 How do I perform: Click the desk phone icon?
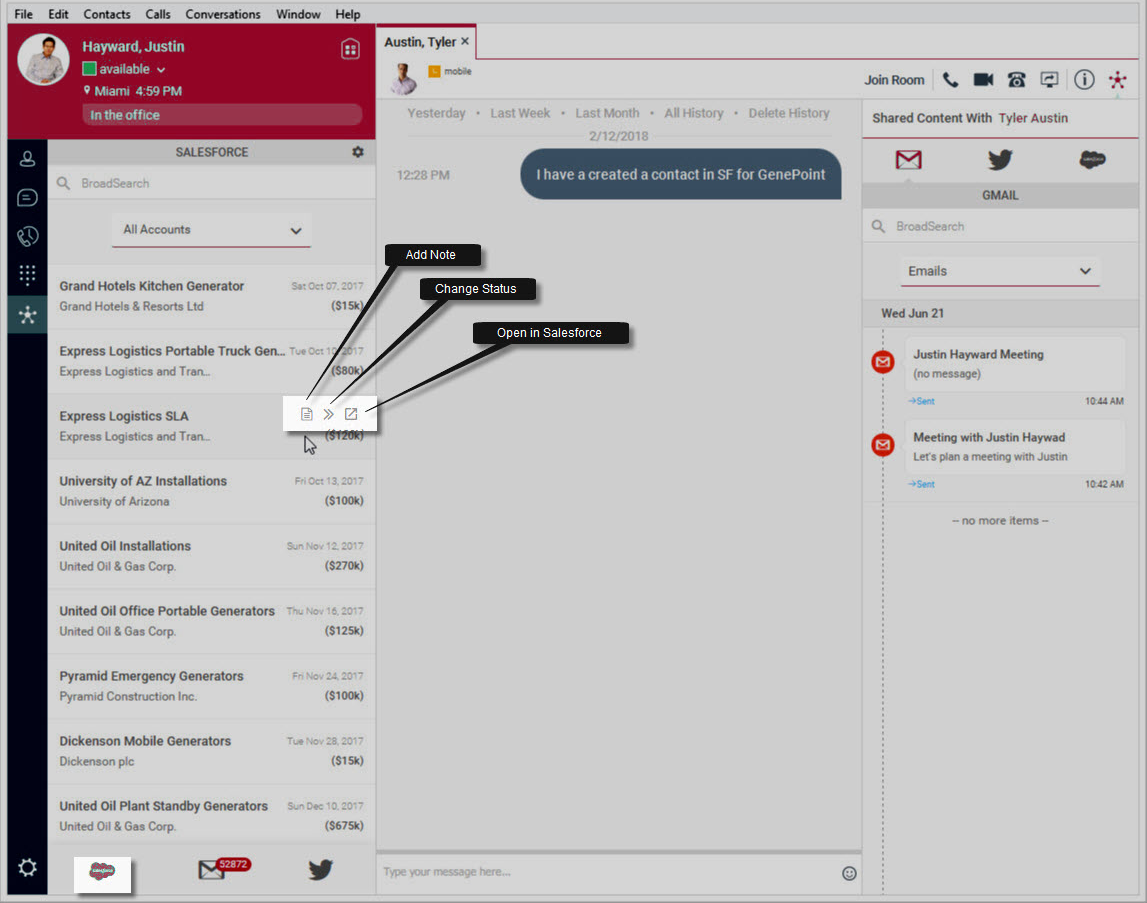point(1017,80)
